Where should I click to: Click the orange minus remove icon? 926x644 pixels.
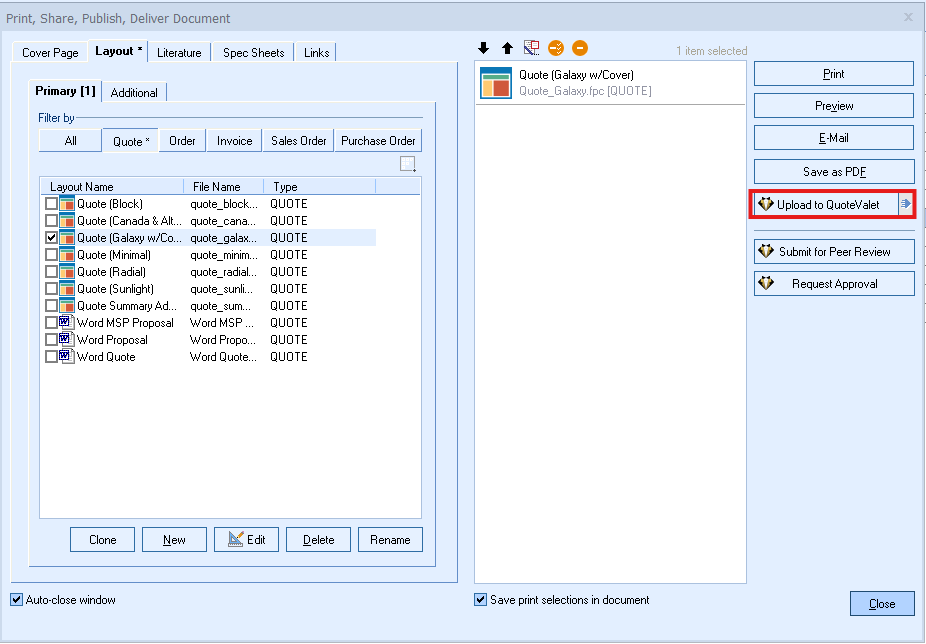[x=580, y=48]
